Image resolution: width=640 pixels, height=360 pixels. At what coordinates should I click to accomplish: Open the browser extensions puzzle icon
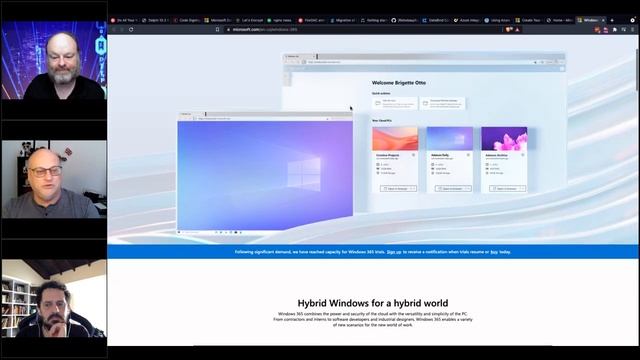point(615,29)
